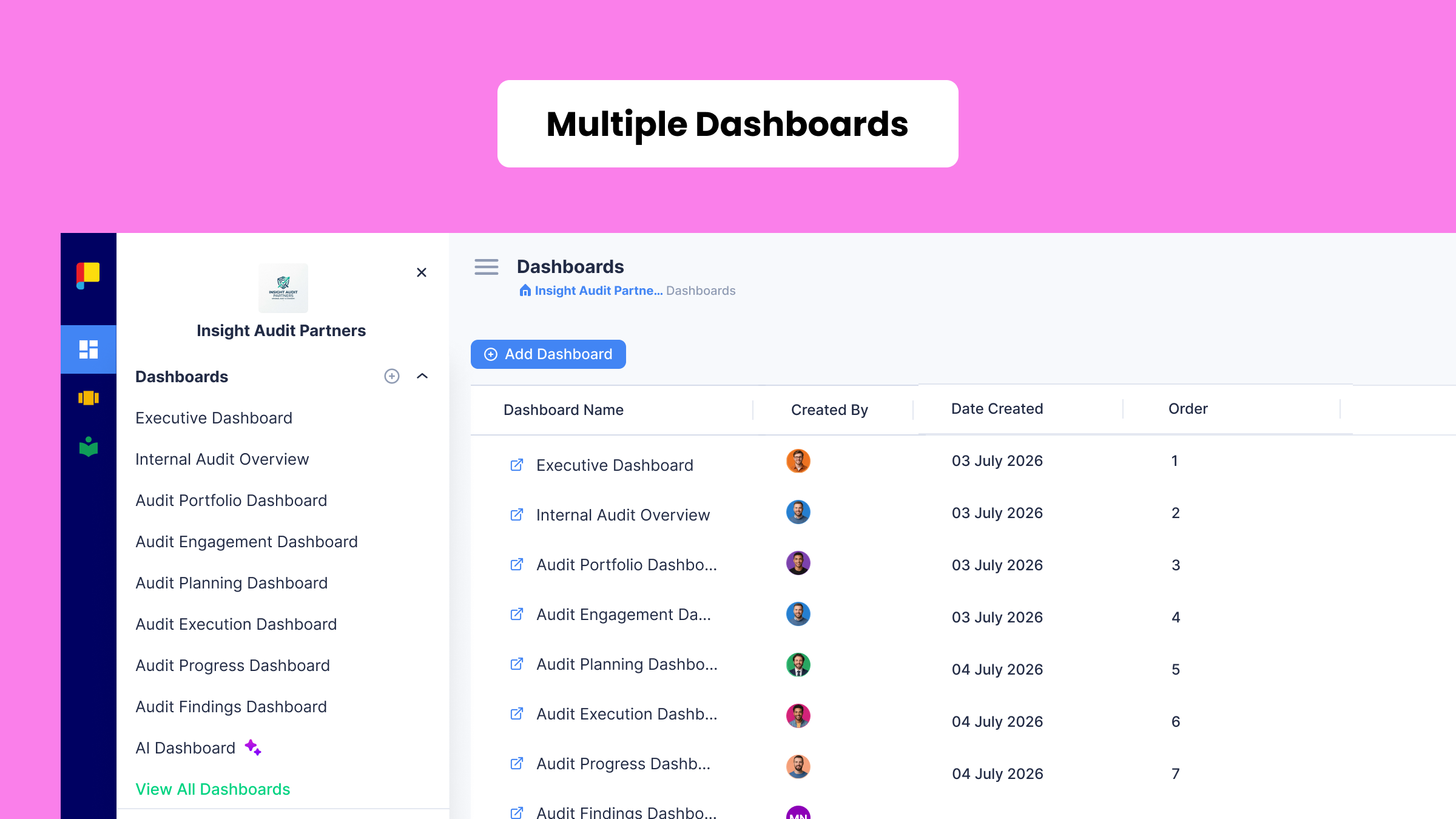
Task: Open external link icon for Audit Portfolio row
Action: (517, 565)
